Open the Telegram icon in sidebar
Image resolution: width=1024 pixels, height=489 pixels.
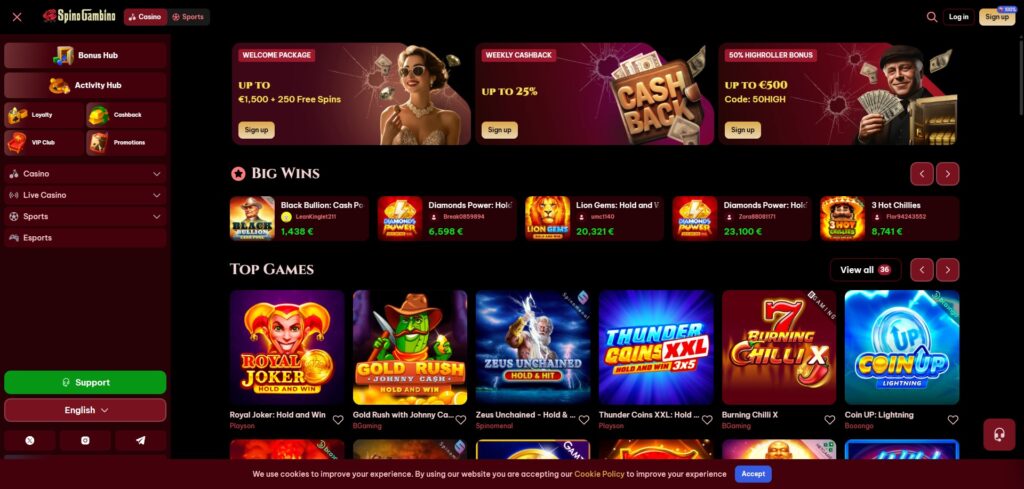[140, 441]
